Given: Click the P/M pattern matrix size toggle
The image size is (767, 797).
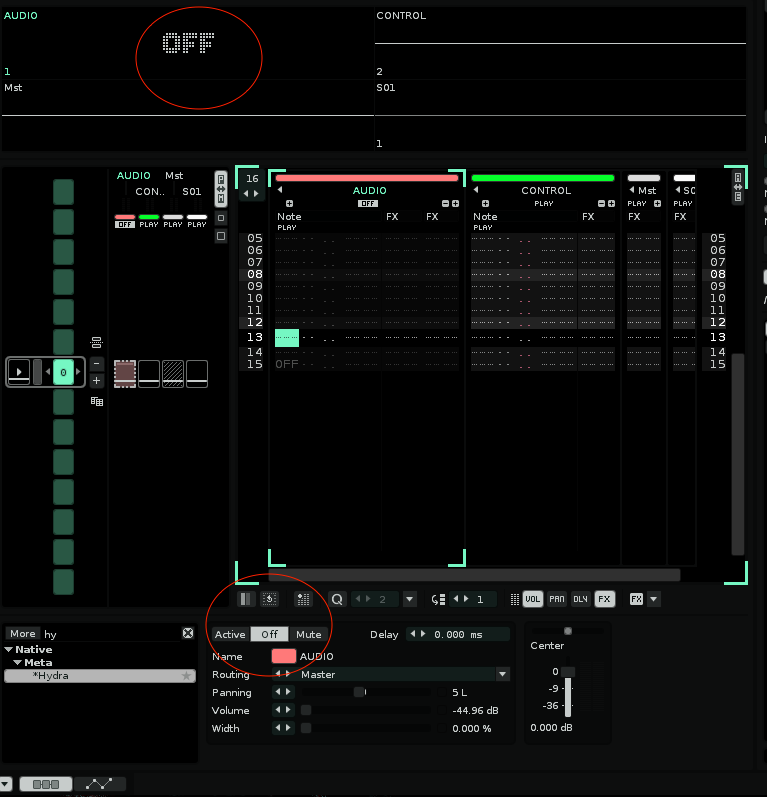Looking at the screenshot, I should [221, 188].
